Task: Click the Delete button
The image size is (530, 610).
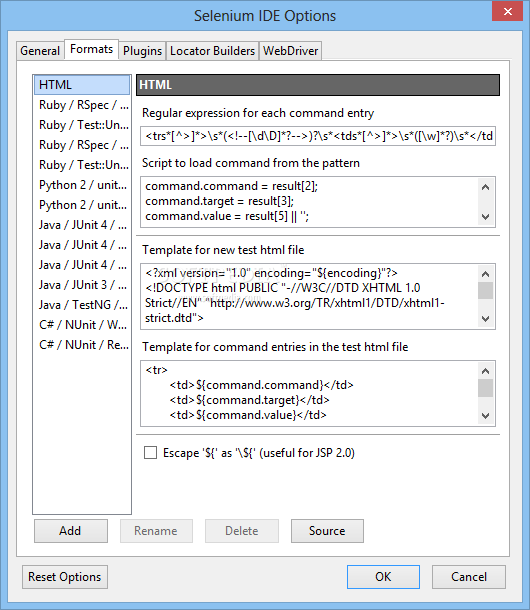Action: coord(242,531)
